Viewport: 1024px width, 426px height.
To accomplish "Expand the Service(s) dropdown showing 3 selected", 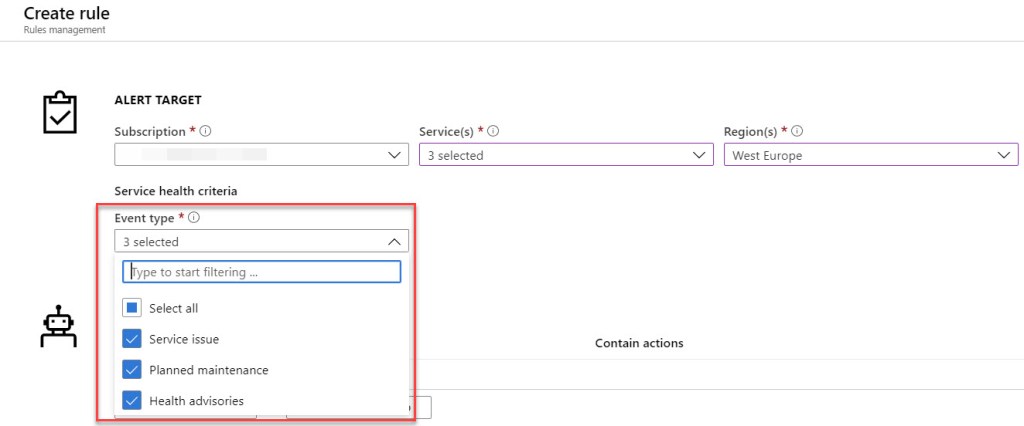I will click(x=565, y=155).
